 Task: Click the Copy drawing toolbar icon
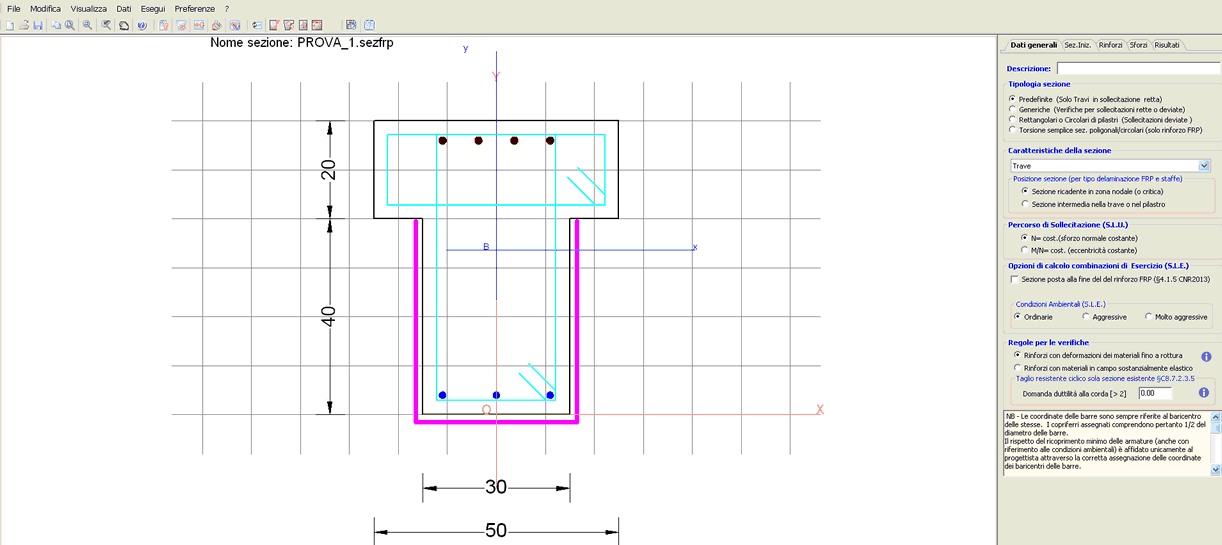tap(56, 25)
